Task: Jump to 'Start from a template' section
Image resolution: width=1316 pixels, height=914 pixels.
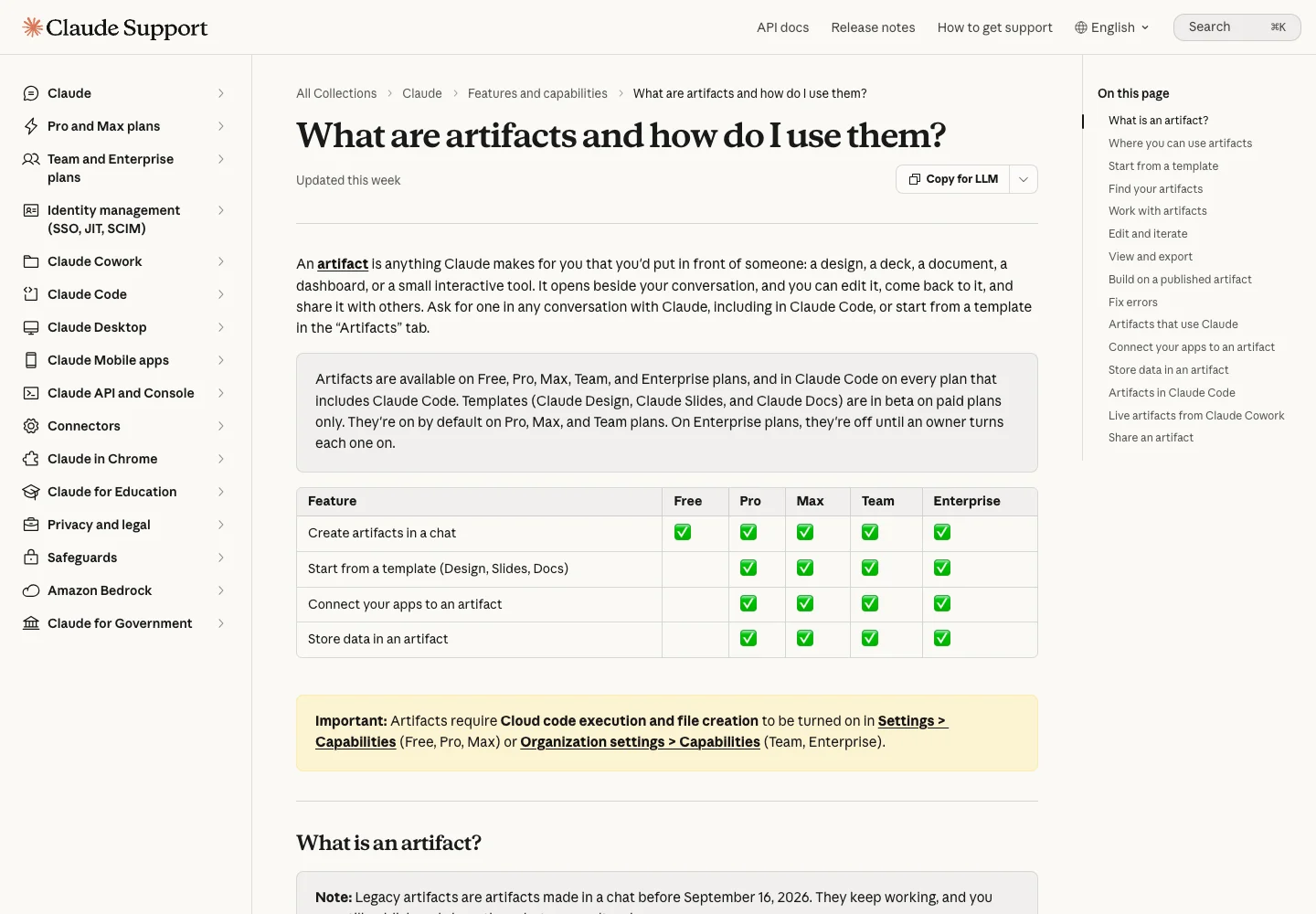Action: 1163,166
